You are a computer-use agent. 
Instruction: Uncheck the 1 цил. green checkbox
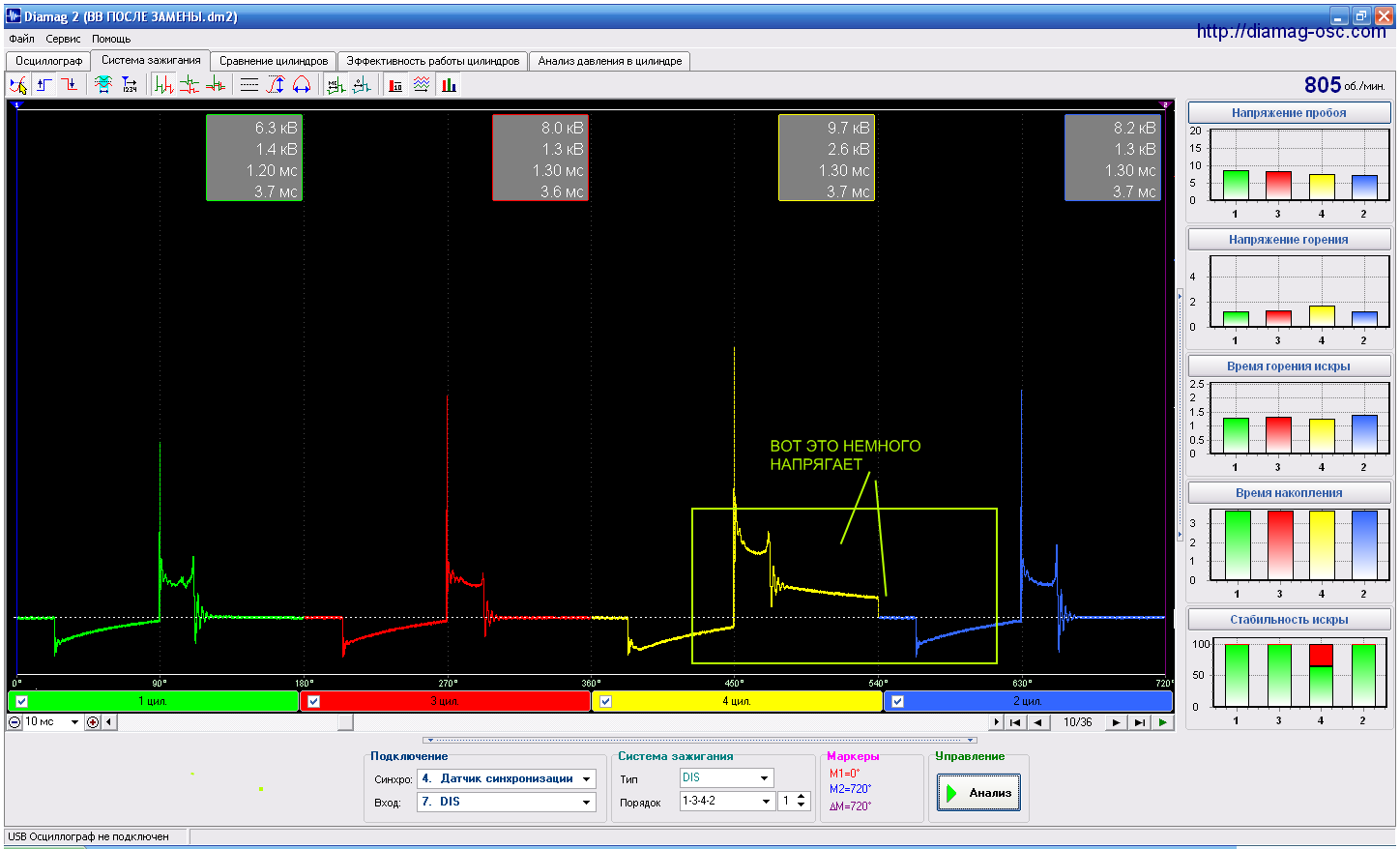point(22,701)
